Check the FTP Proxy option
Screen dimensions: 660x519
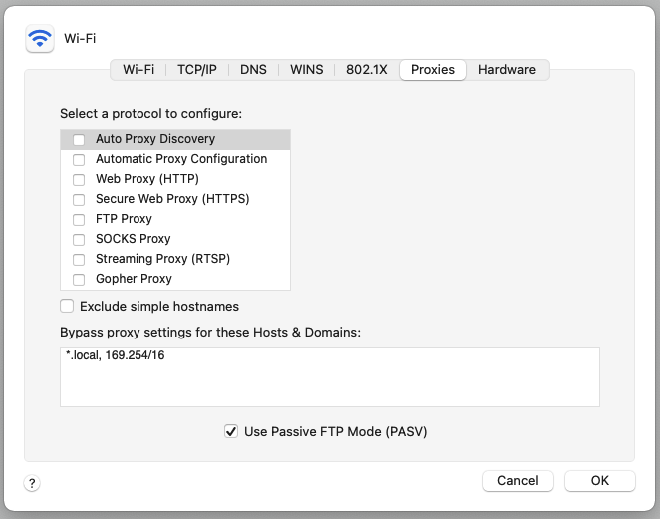pos(79,220)
